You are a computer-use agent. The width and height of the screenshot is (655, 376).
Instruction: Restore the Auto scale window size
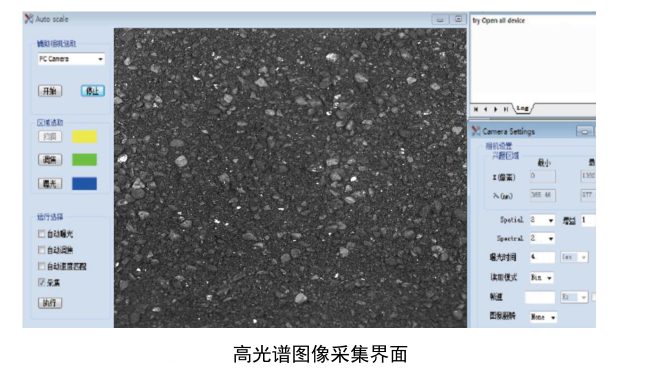tap(458, 19)
